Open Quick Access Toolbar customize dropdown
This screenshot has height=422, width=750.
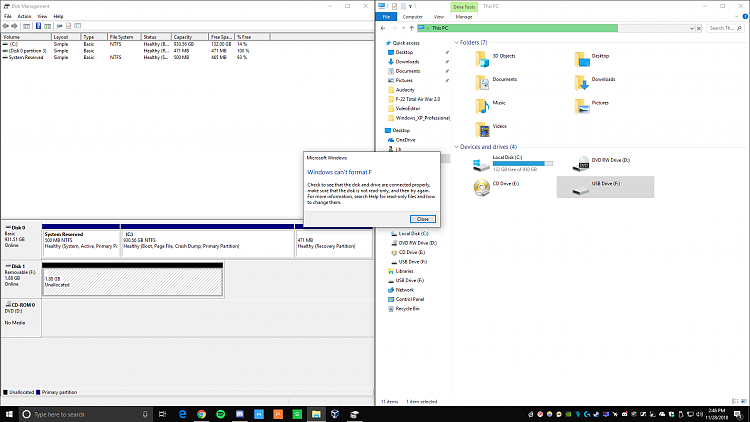click(410, 6)
